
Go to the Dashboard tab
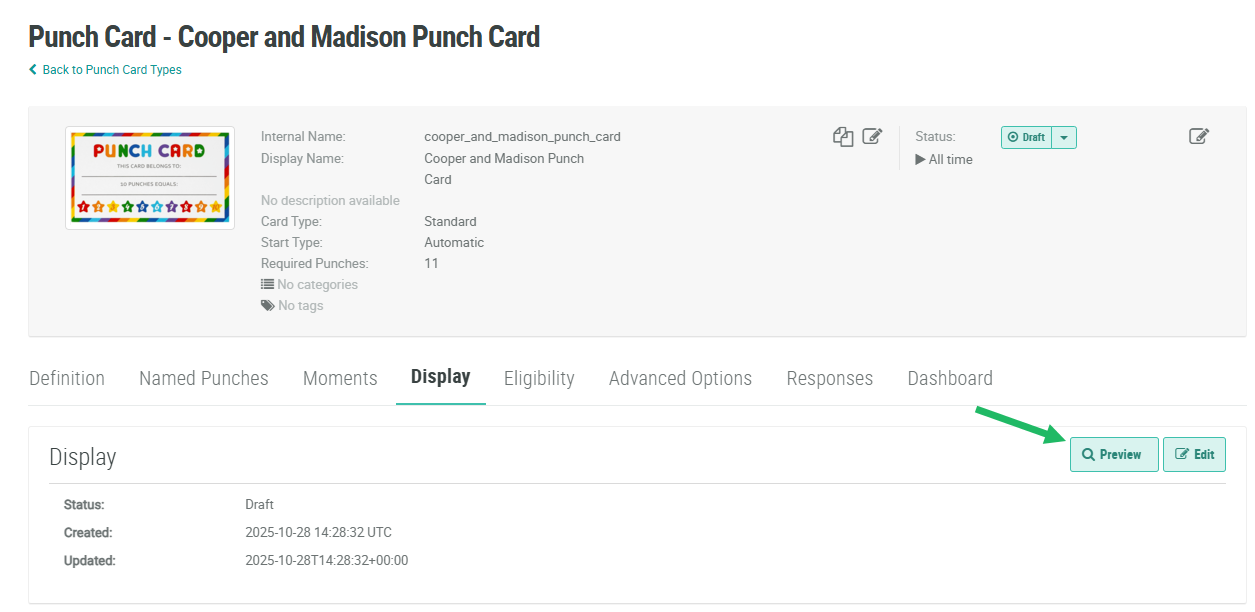point(950,378)
